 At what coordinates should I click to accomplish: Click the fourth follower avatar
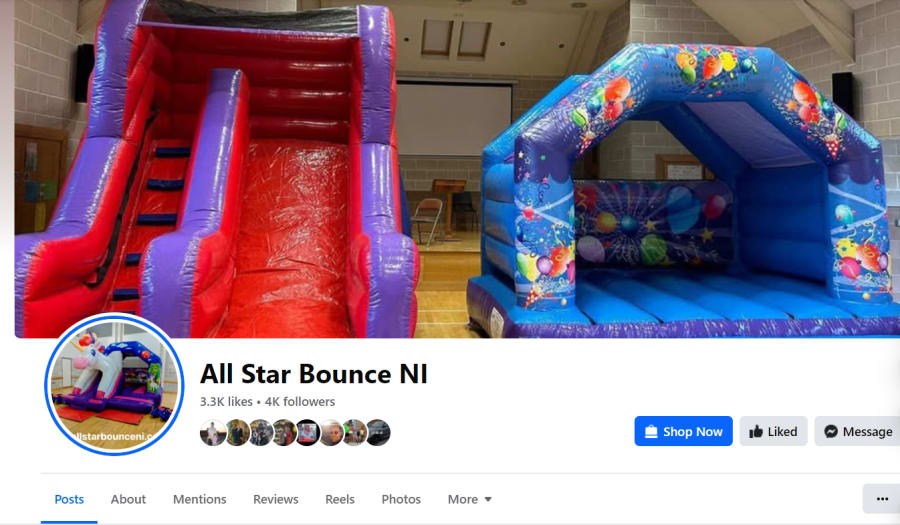coord(283,433)
